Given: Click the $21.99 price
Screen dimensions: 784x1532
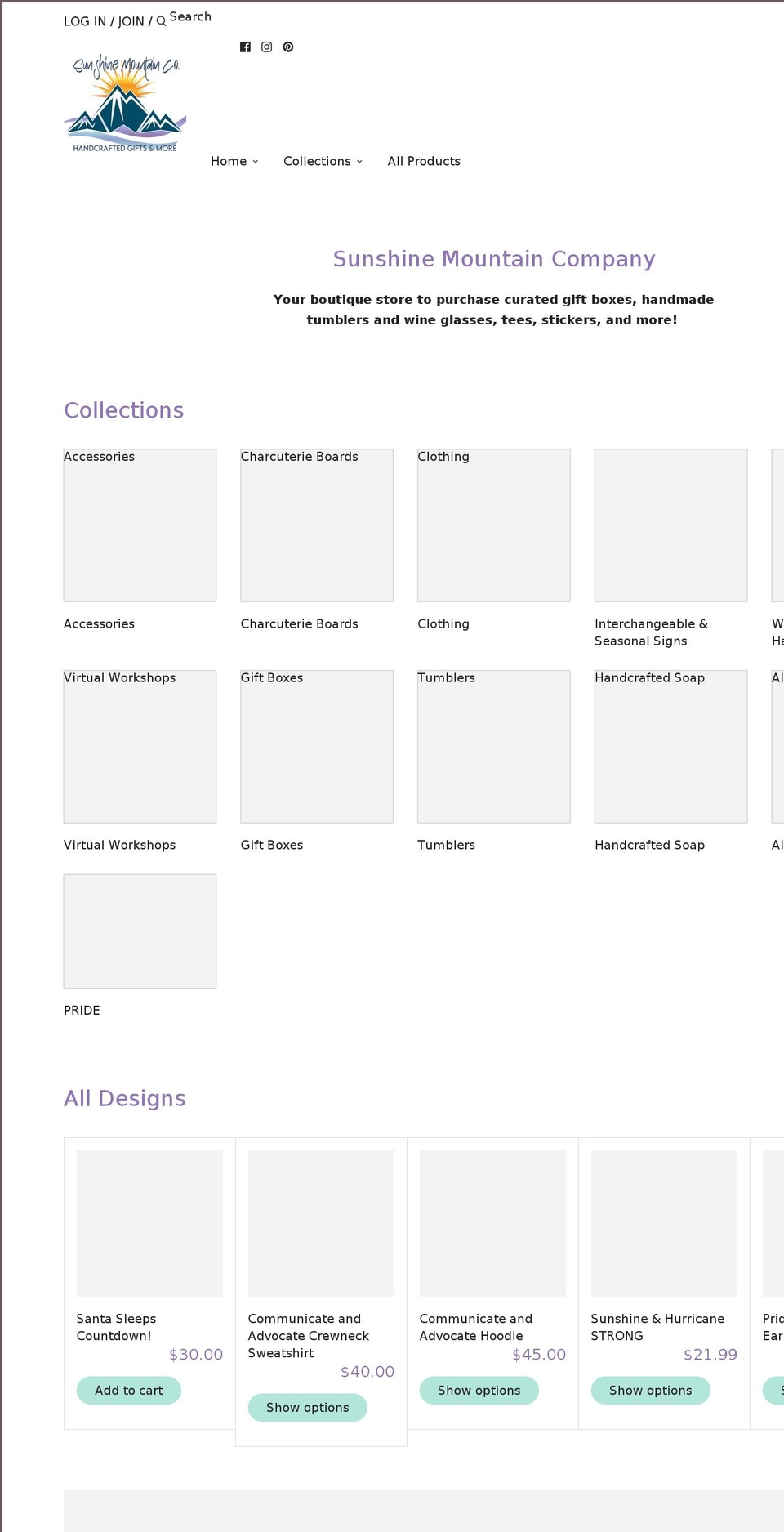Looking at the screenshot, I should [710, 1355].
